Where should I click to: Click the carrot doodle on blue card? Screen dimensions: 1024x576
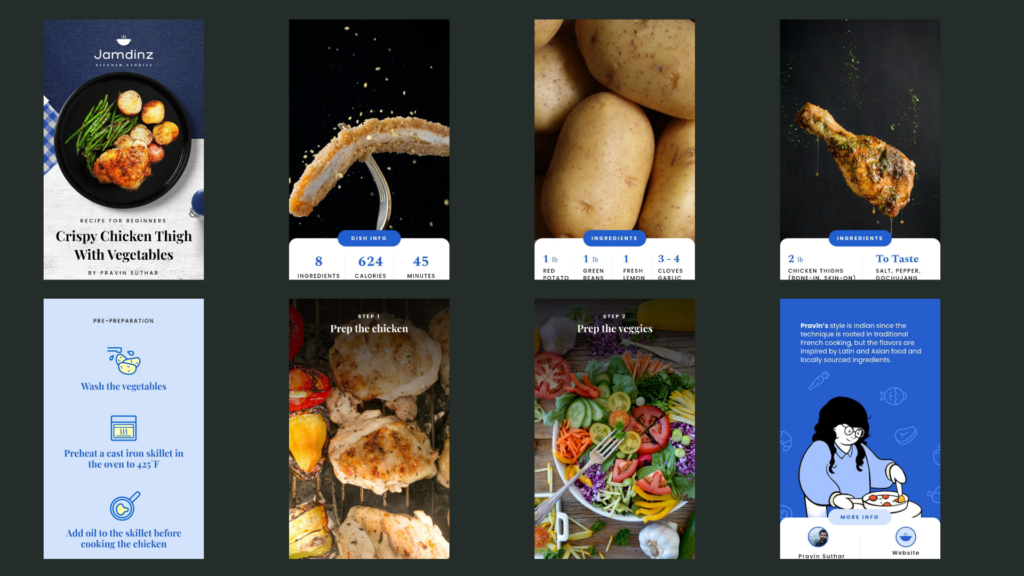[819, 380]
